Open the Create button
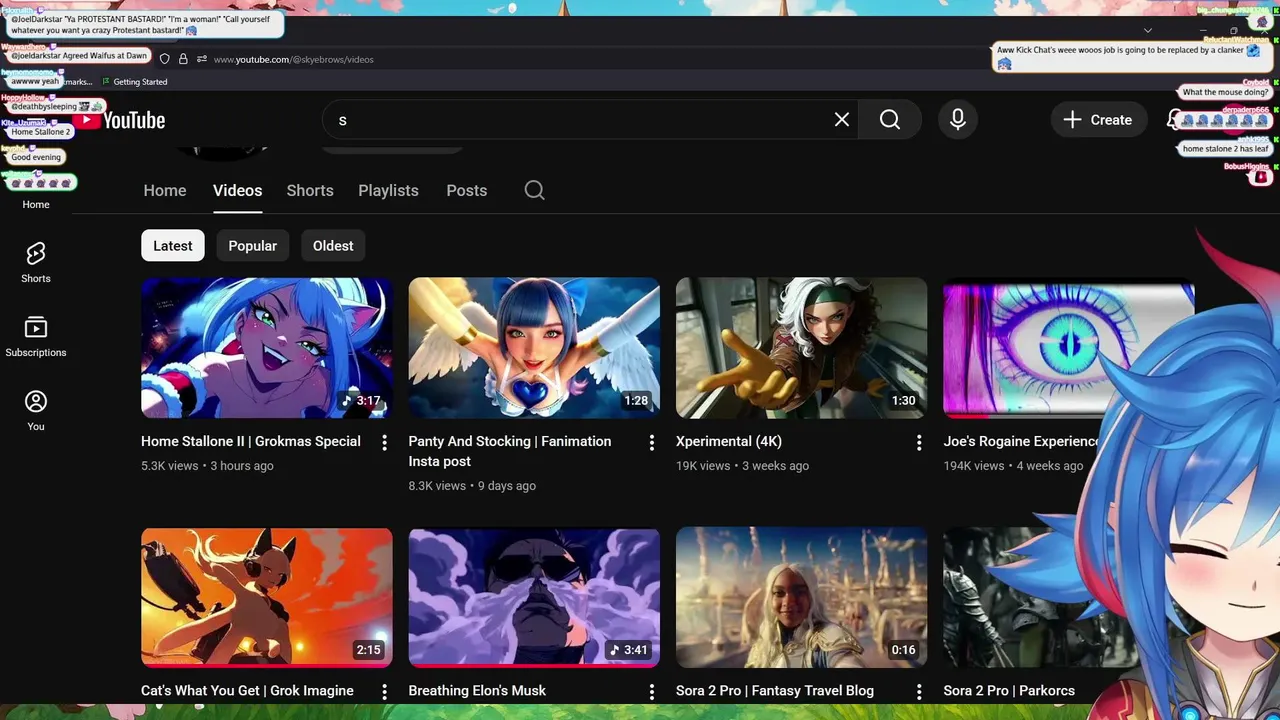 pyautogui.click(x=1097, y=120)
